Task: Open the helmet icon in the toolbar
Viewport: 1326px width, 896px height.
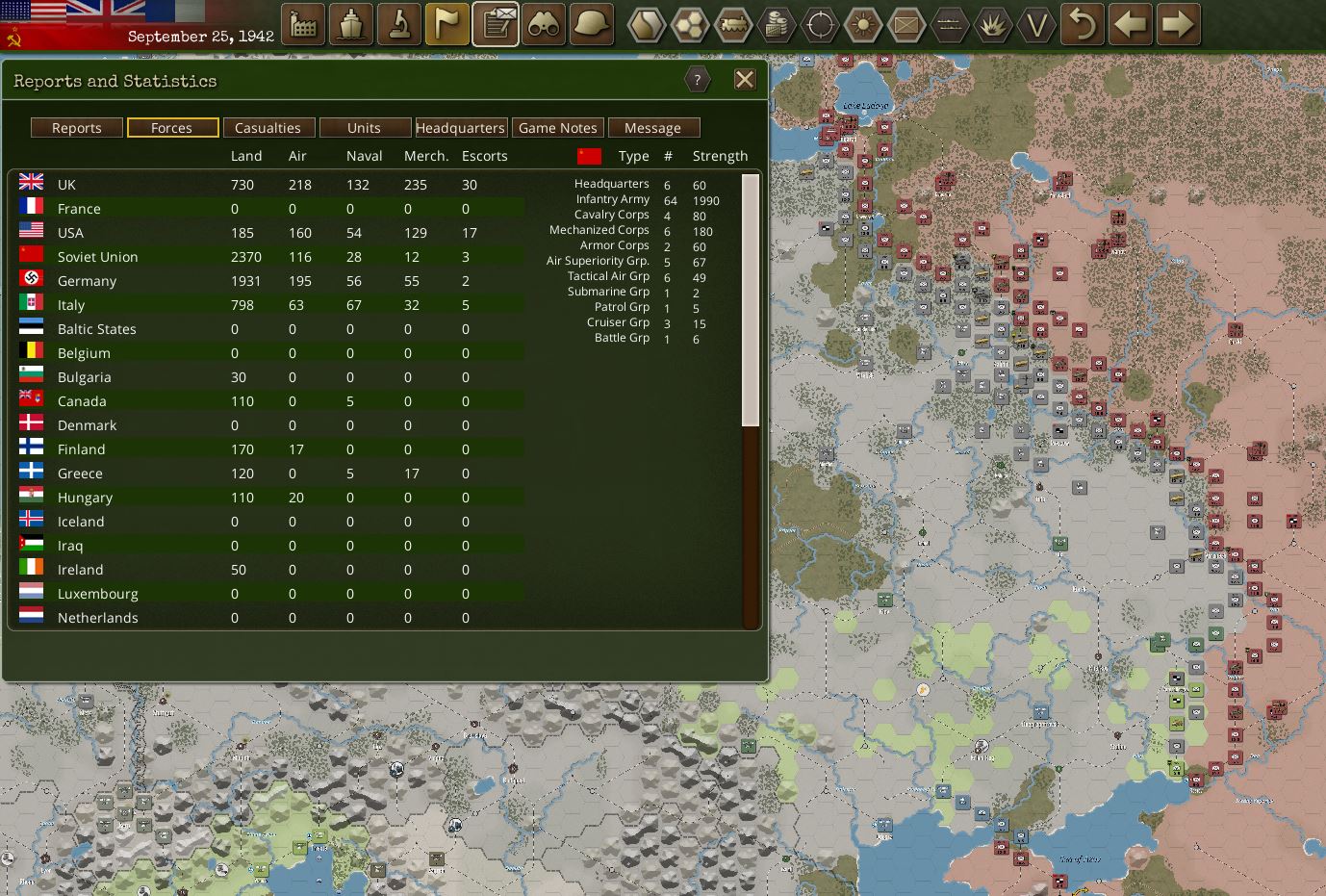Action: tap(592, 24)
